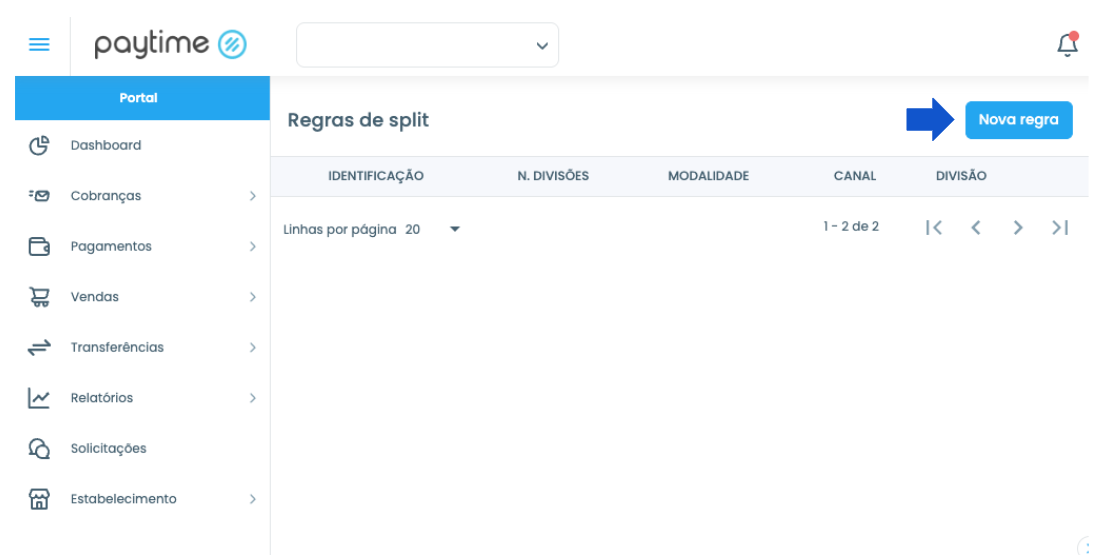Image resolution: width=1105 pixels, height=555 pixels.
Task: Click the Pagamentos wallet icon
Action: point(39,247)
